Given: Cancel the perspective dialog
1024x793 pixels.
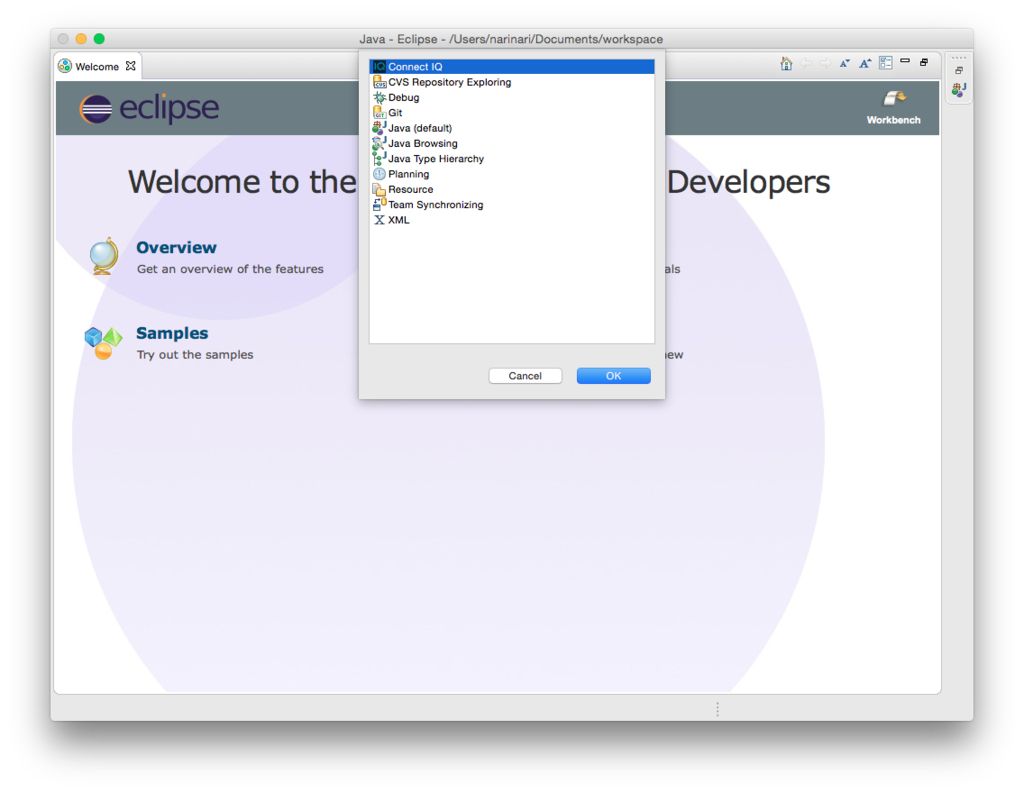Looking at the screenshot, I should pos(525,376).
